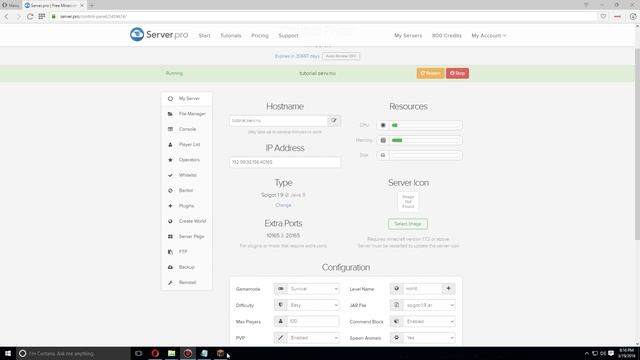Screen dimensions: 640x360
Task: Open the Banlist icon in sidebar
Action: [x=170, y=191]
